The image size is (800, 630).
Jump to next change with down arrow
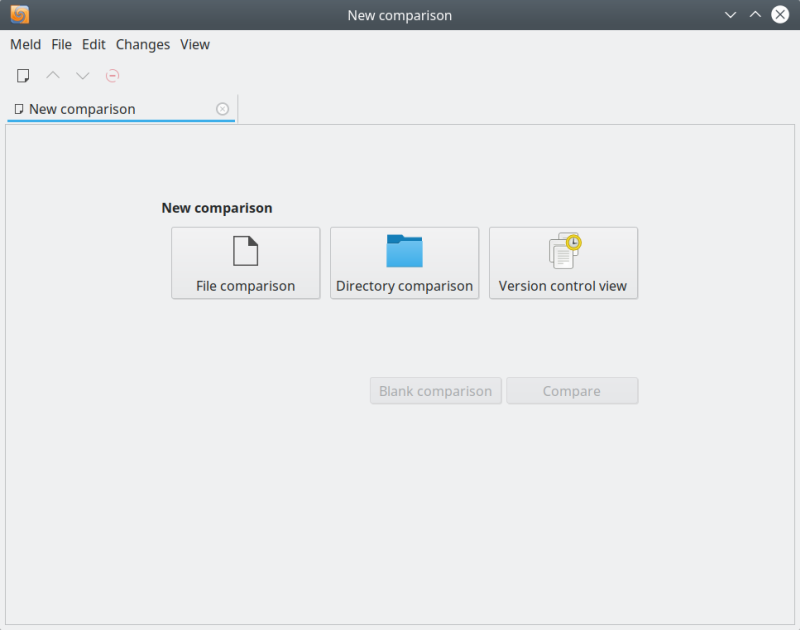(83, 76)
